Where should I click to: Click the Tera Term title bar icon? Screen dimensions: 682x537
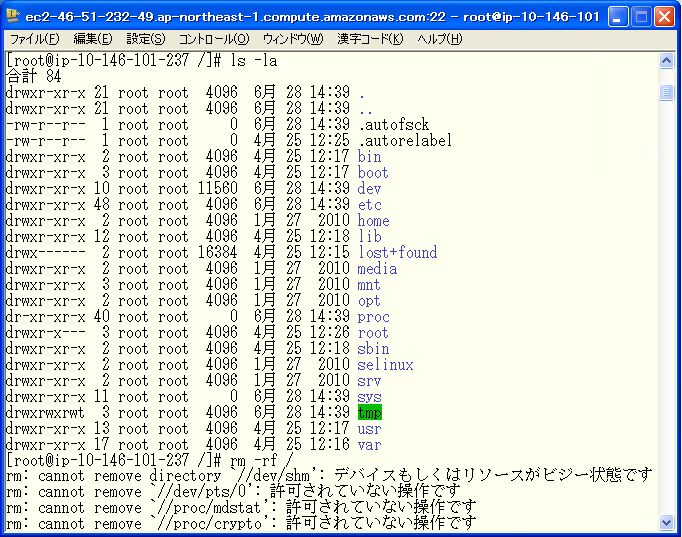13,16
